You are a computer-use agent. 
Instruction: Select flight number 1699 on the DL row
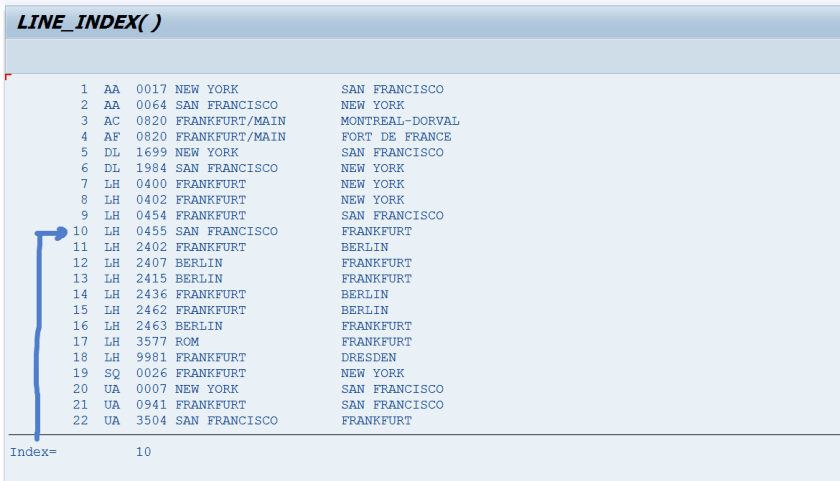pos(152,153)
